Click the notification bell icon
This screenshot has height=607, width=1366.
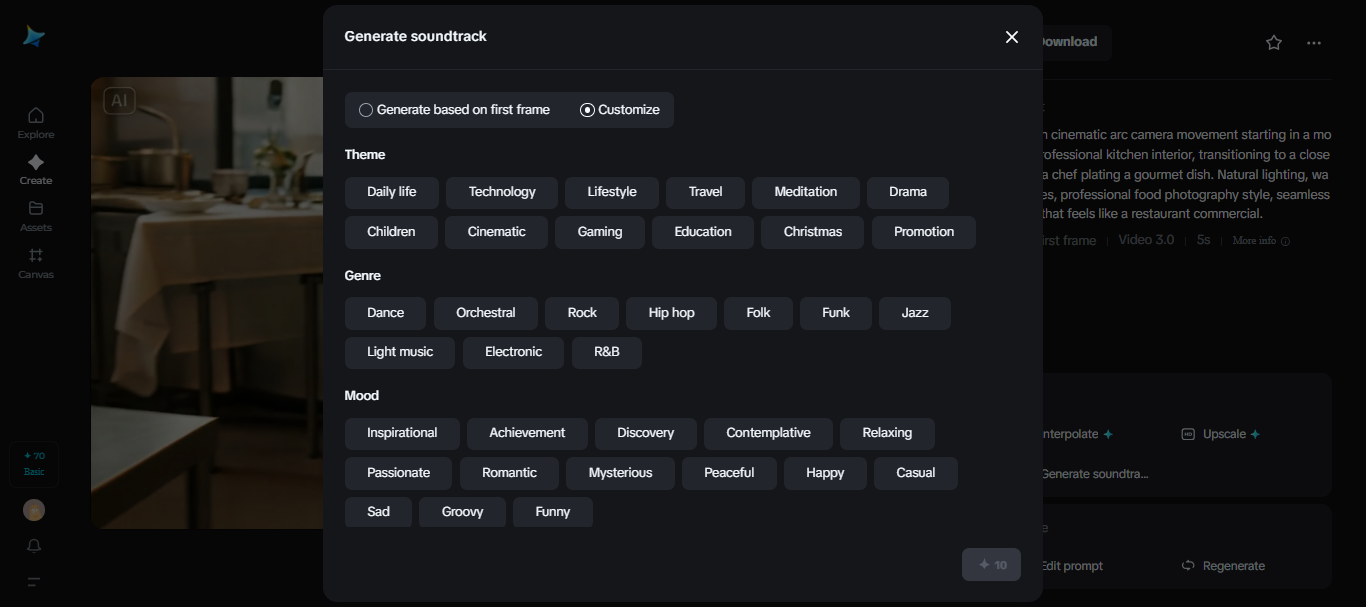click(34, 546)
